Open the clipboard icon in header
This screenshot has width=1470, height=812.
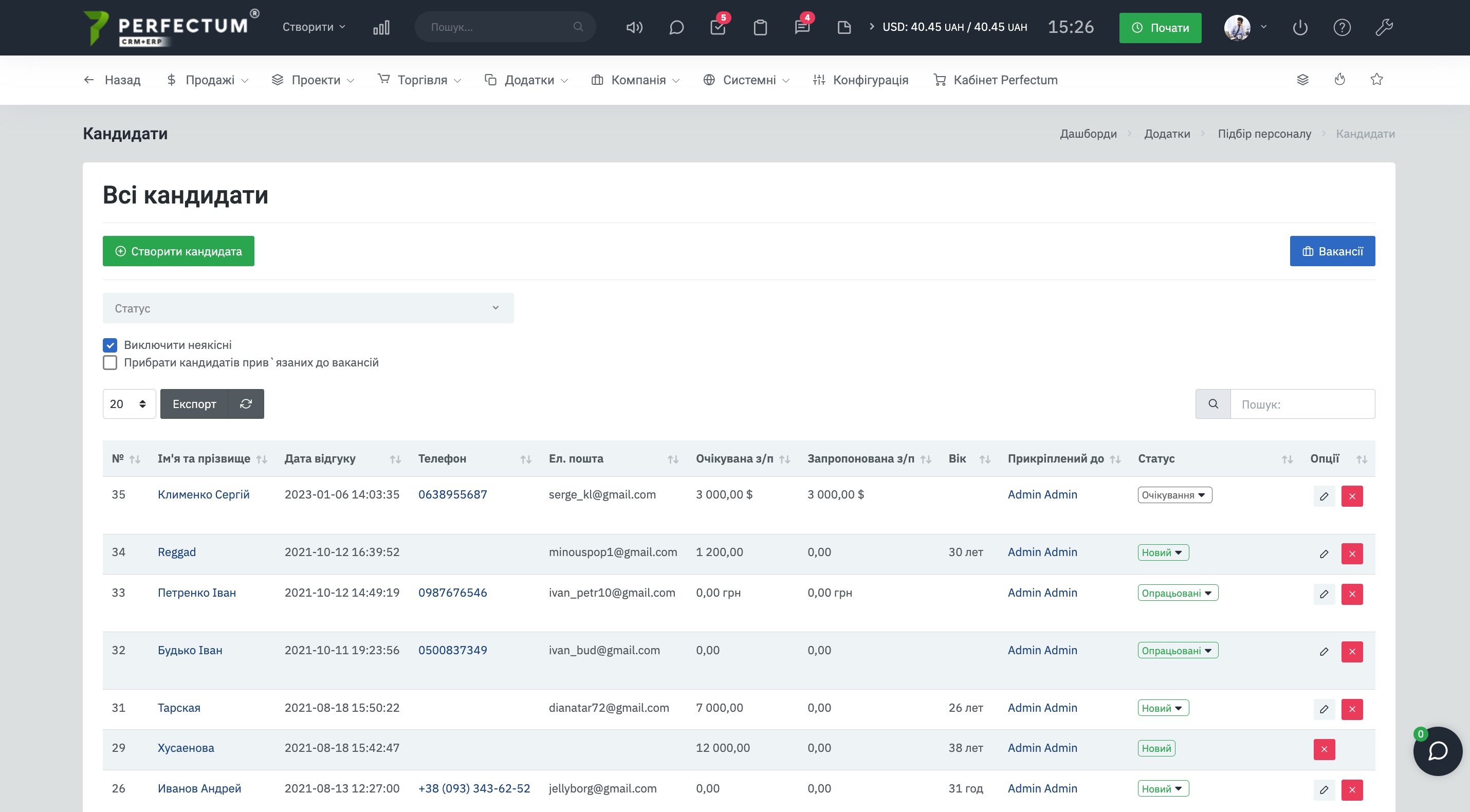pos(760,27)
